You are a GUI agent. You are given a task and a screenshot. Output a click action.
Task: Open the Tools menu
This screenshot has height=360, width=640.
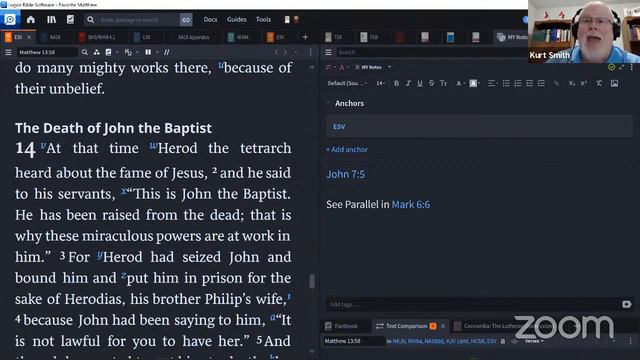tap(263, 19)
